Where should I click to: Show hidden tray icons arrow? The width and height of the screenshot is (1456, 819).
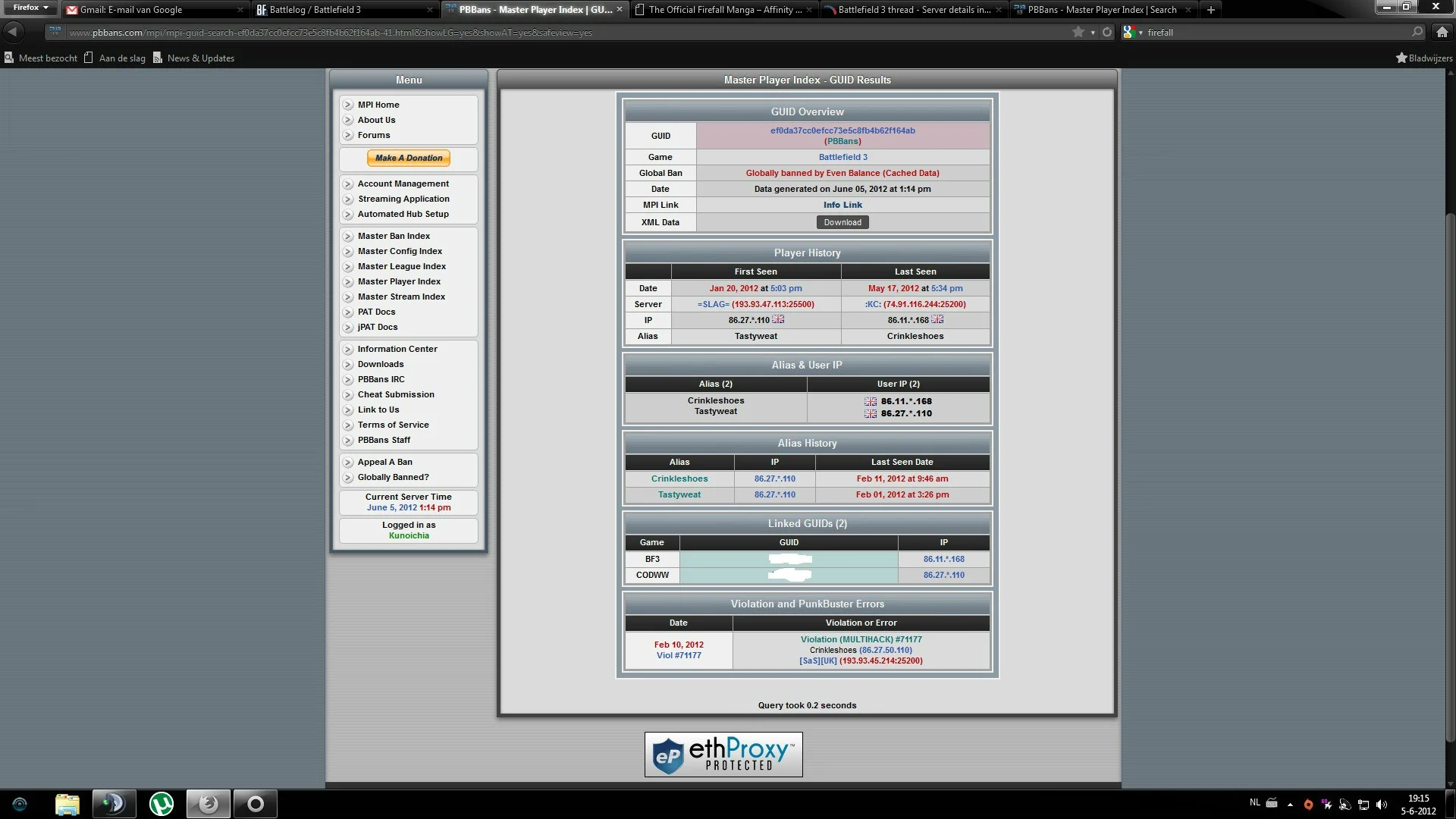tap(1290, 804)
